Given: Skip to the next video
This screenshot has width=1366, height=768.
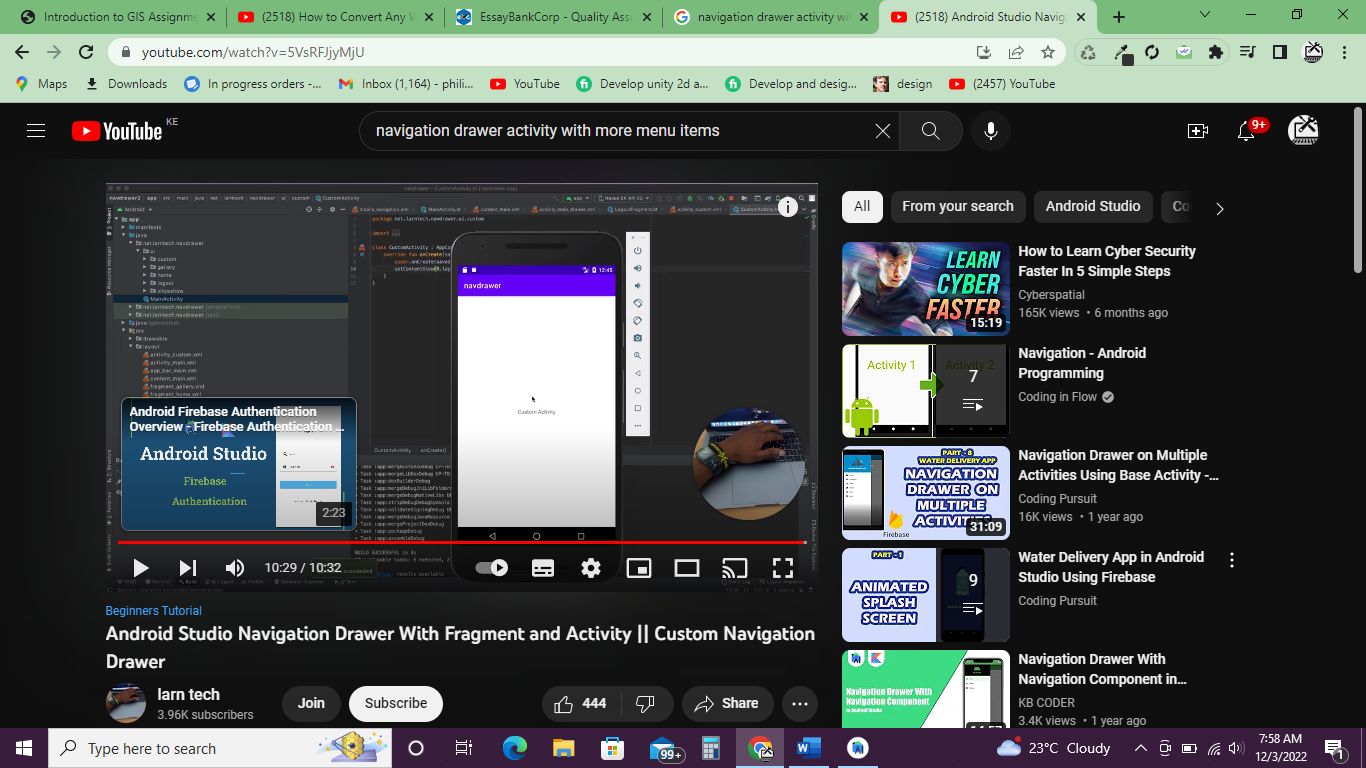Looking at the screenshot, I should (187, 568).
